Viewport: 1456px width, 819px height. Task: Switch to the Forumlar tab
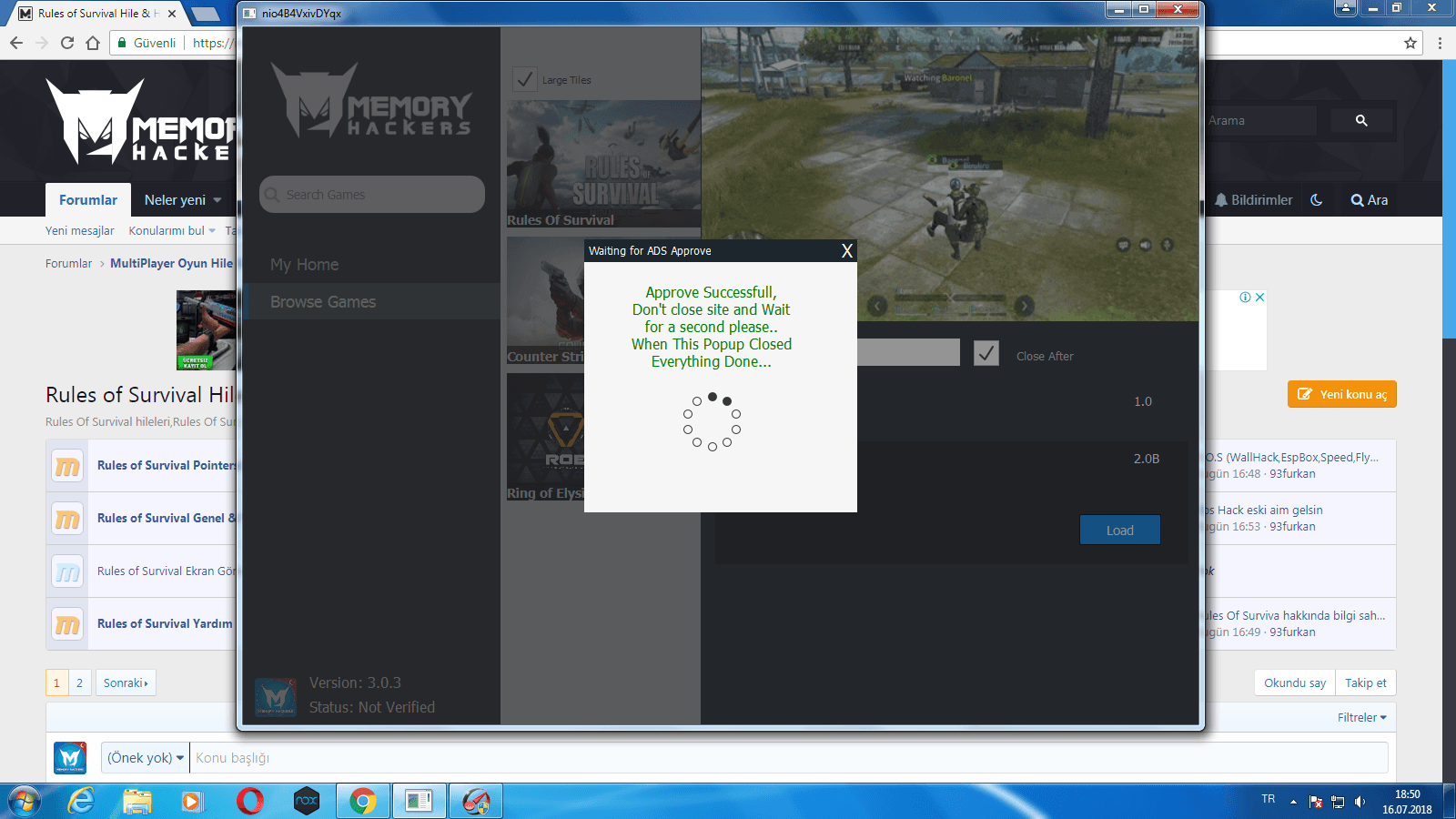88,200
